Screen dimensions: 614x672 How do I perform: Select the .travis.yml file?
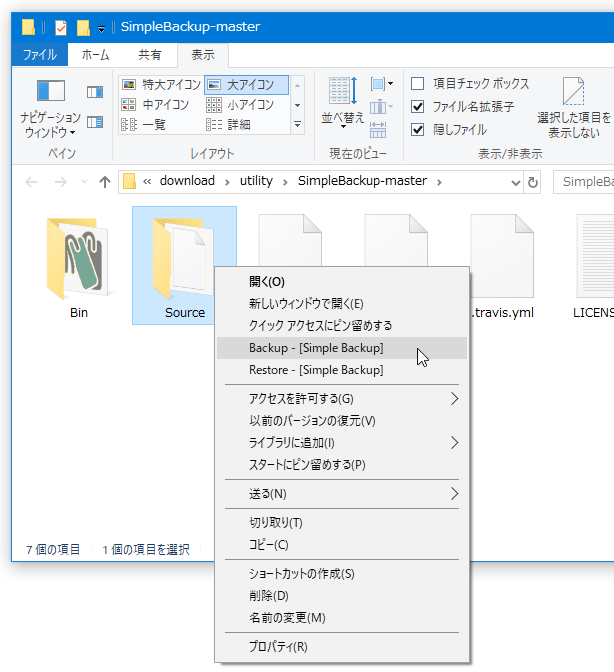[502, 267]
